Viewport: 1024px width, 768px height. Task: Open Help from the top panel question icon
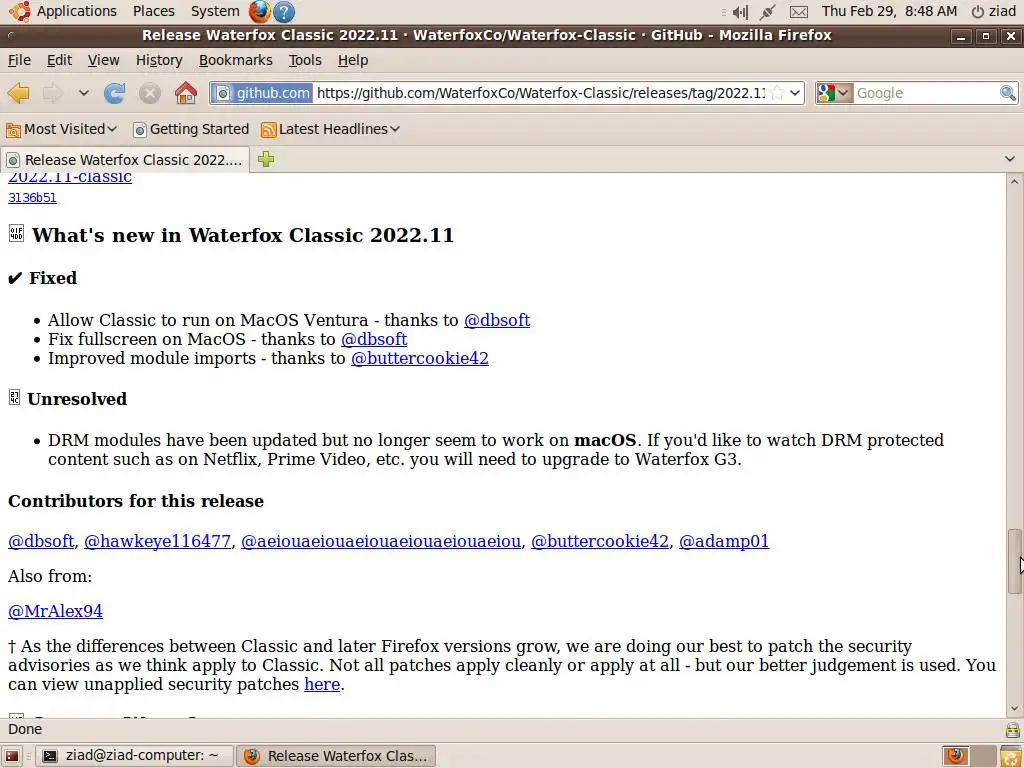(x=283, y=11)
